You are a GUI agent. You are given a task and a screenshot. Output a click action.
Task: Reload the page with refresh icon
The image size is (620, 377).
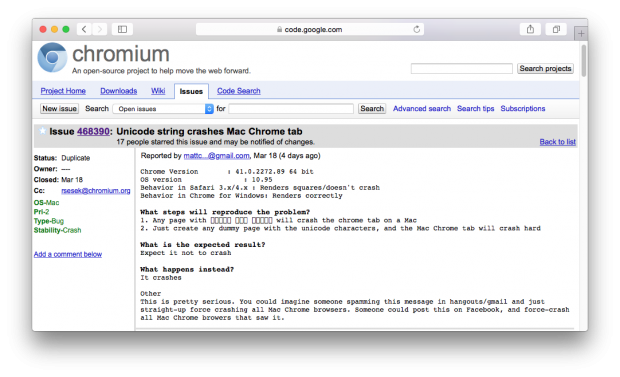(416, 29)
